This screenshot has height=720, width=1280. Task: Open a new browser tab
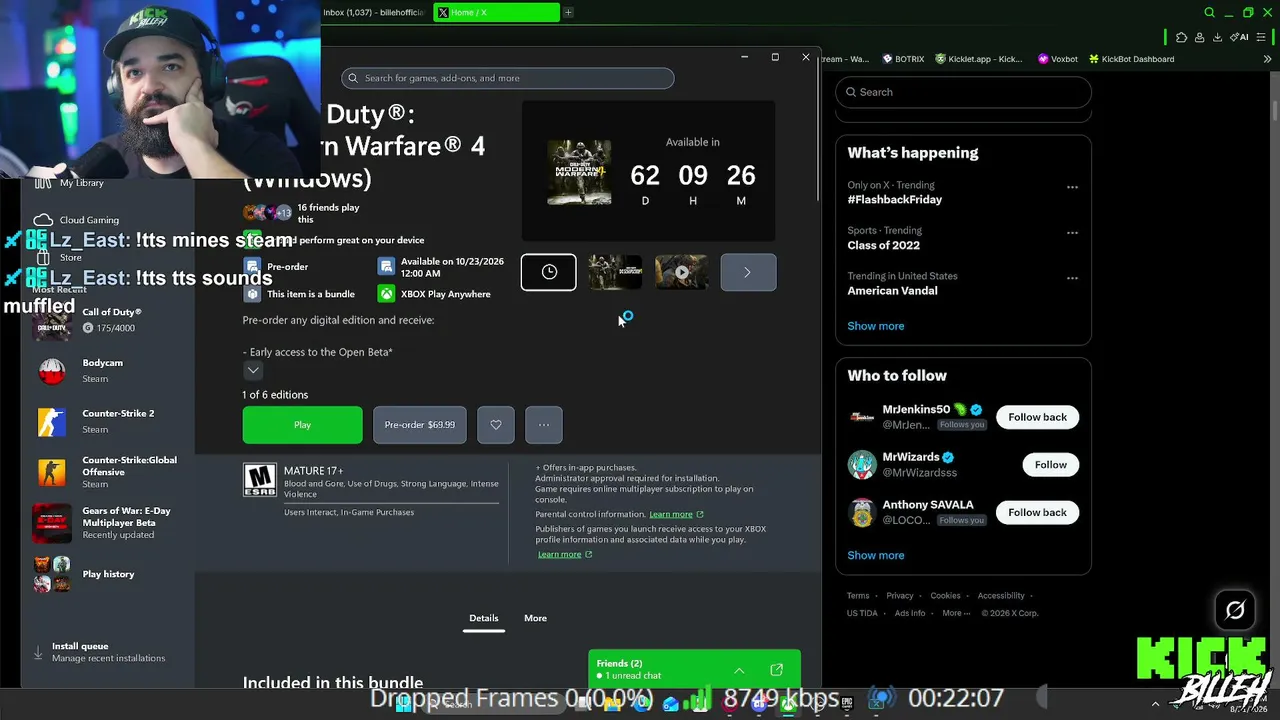tap(568, 12)
